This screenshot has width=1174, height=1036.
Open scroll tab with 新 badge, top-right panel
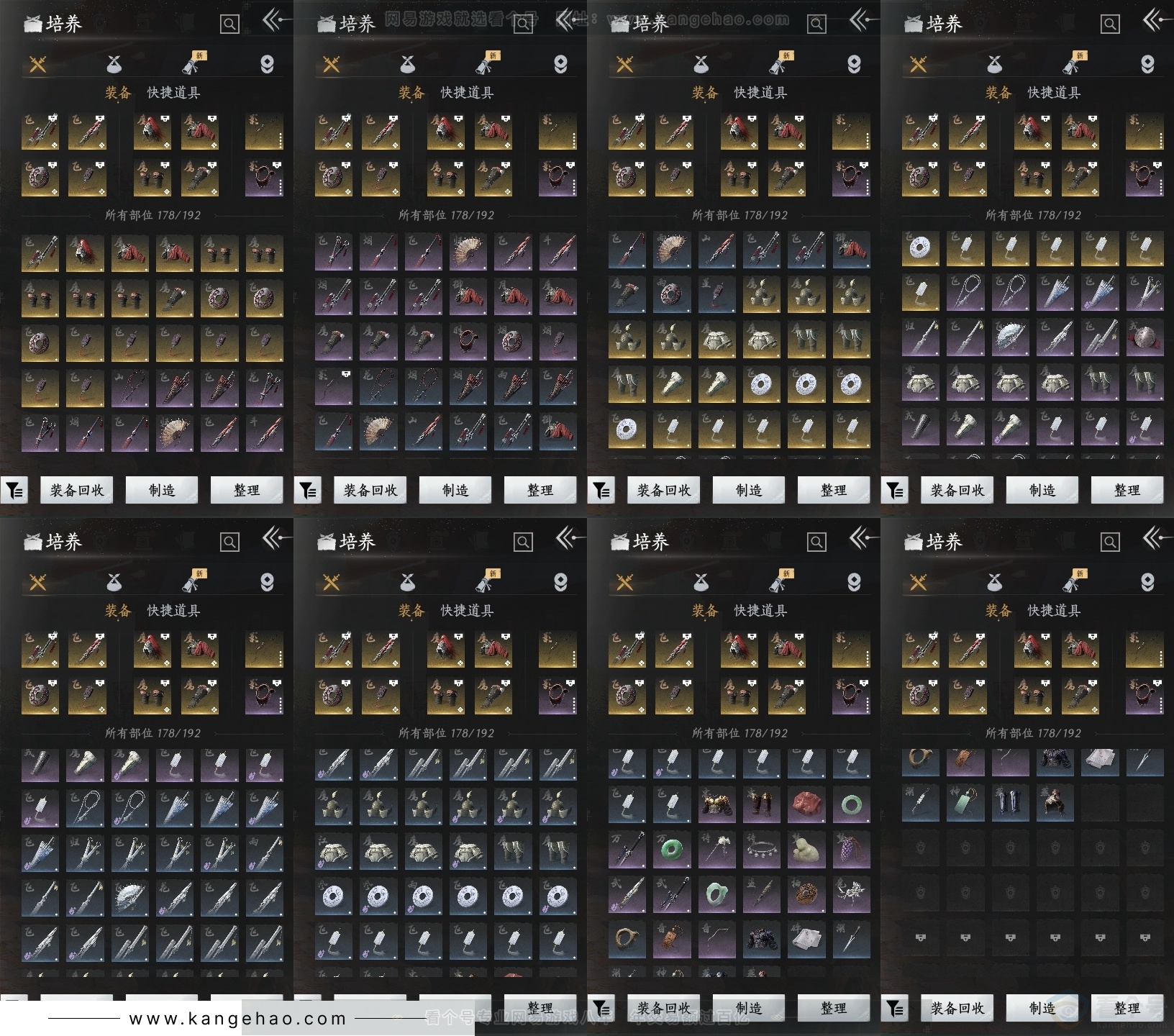point(1073,63)
